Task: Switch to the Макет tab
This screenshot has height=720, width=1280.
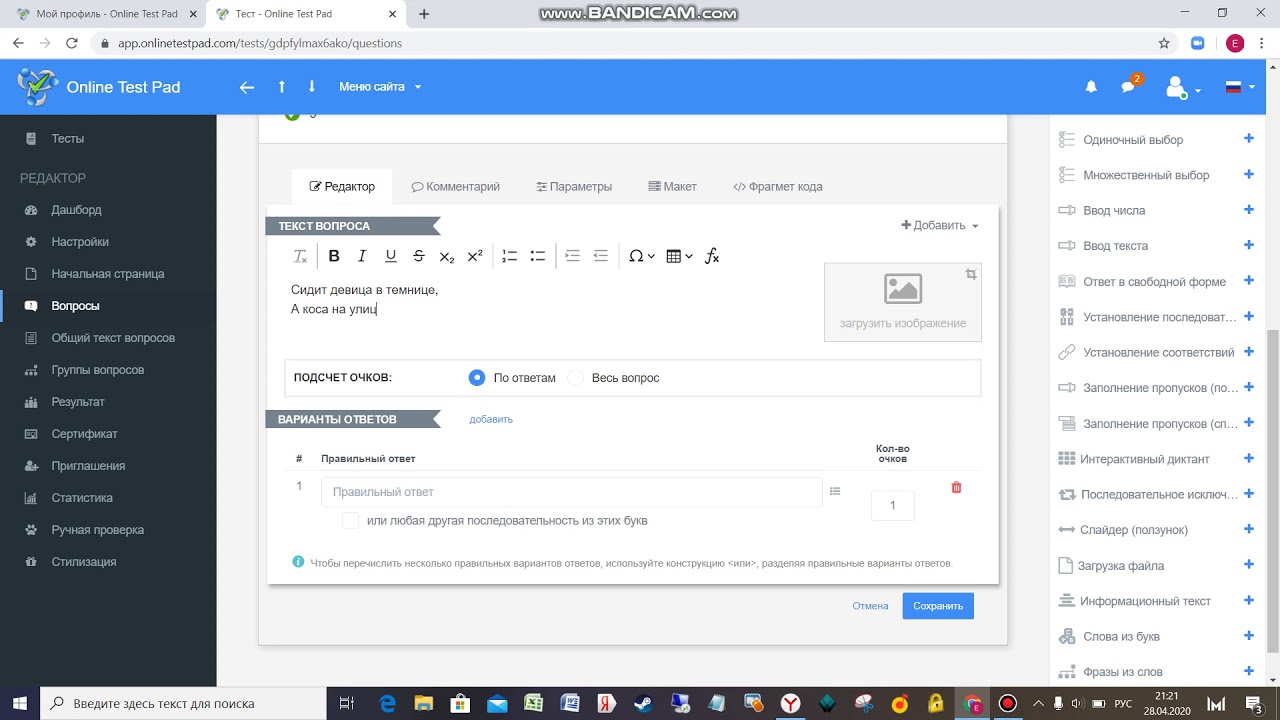Action: pyautogui.click(x=673, y=186)
